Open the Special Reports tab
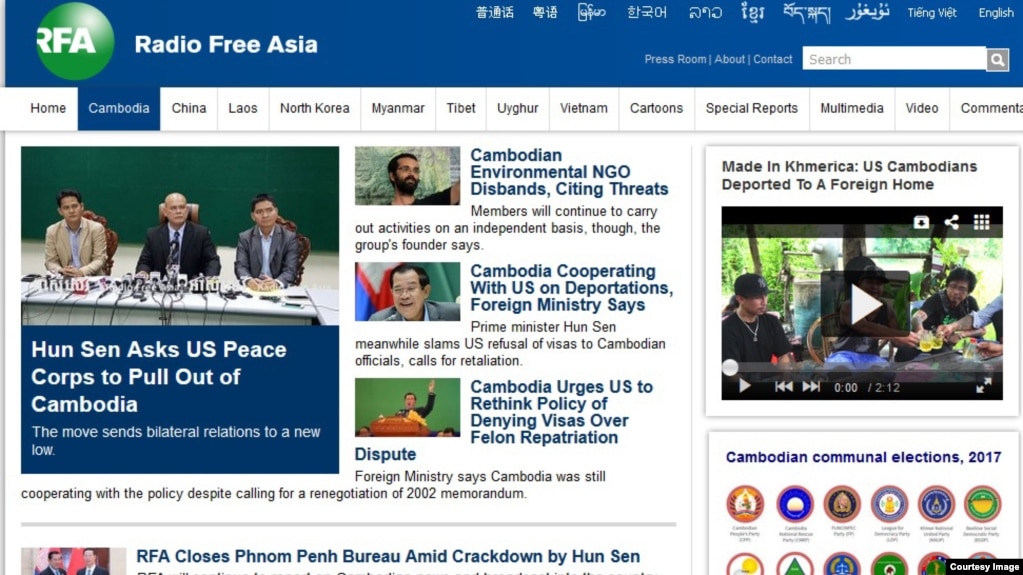Image resolution: width=1023 pixels, height=575 pixels. [x=752, y=108]
